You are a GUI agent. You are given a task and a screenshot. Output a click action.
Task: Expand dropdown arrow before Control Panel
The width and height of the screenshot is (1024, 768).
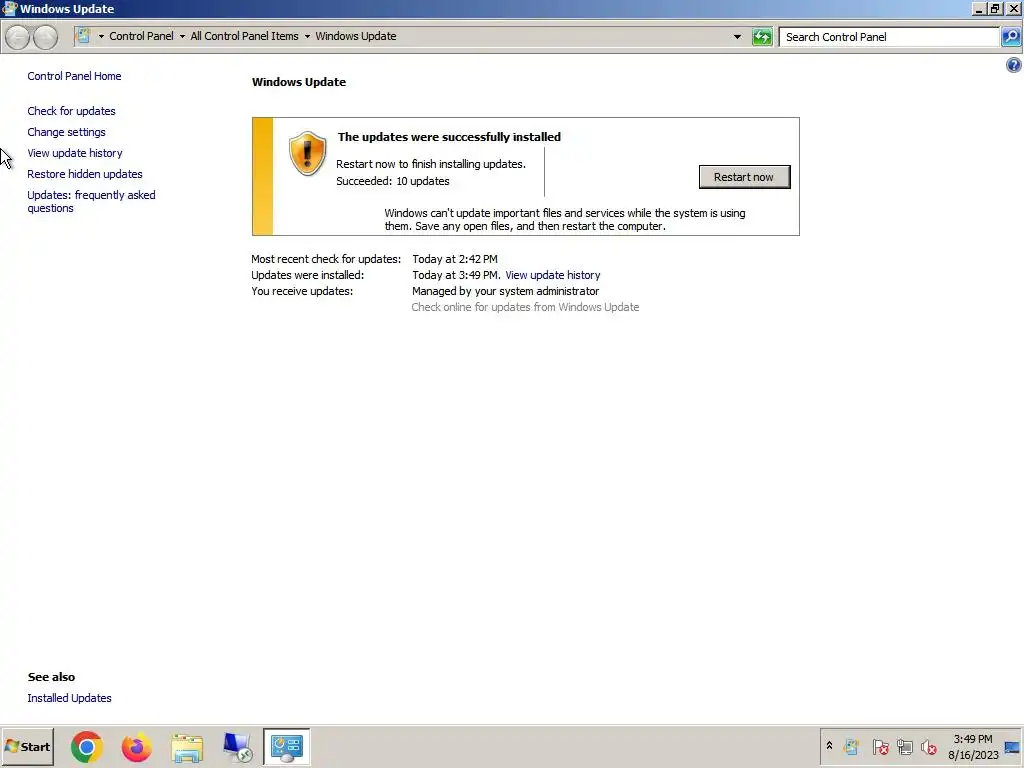pyautogui.click(x=101, y=37)
